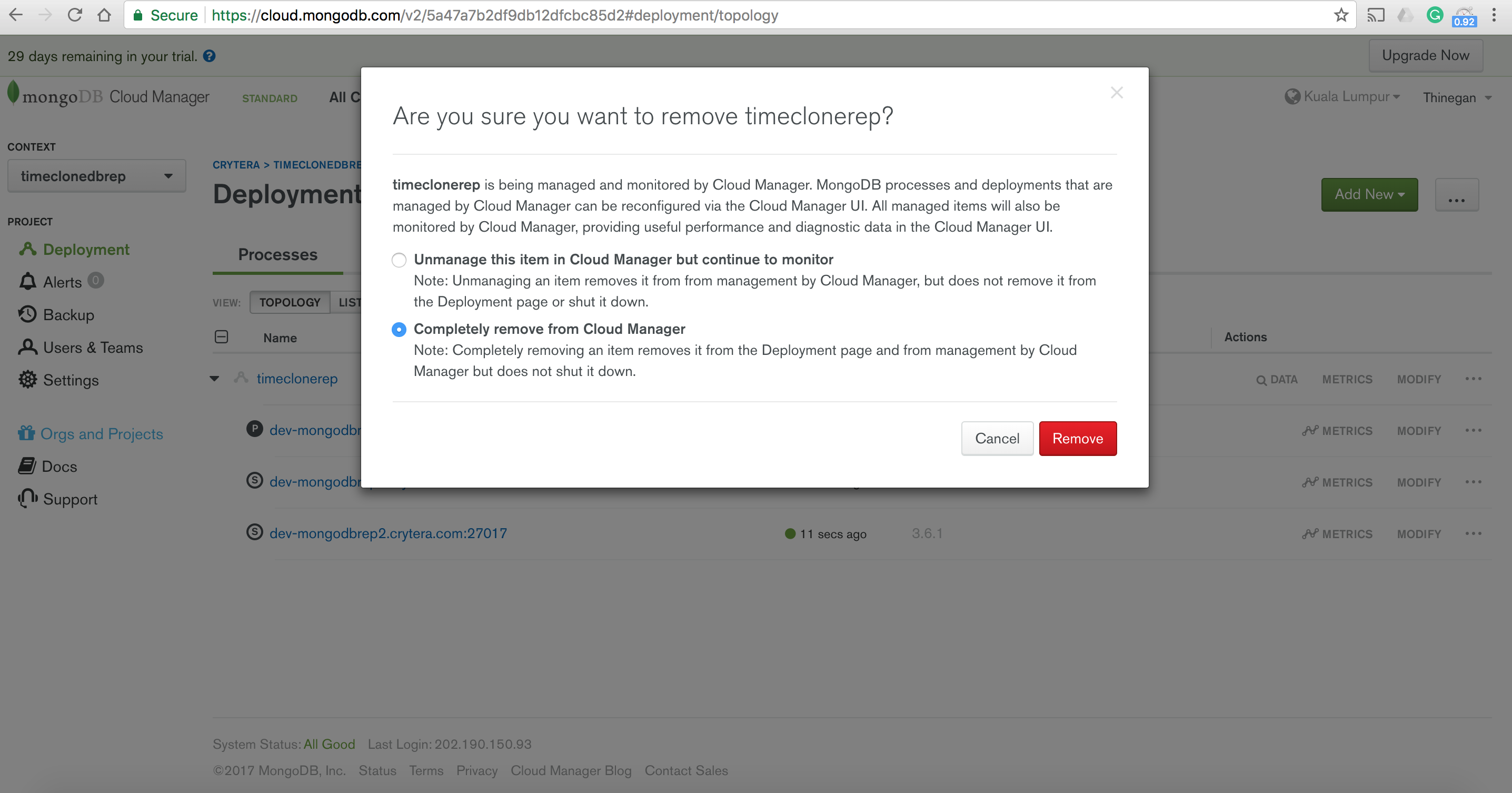The width and height of the screenshot is (1512, 793).
Task: Open the Status footer link
Action: tap(377, 771)
